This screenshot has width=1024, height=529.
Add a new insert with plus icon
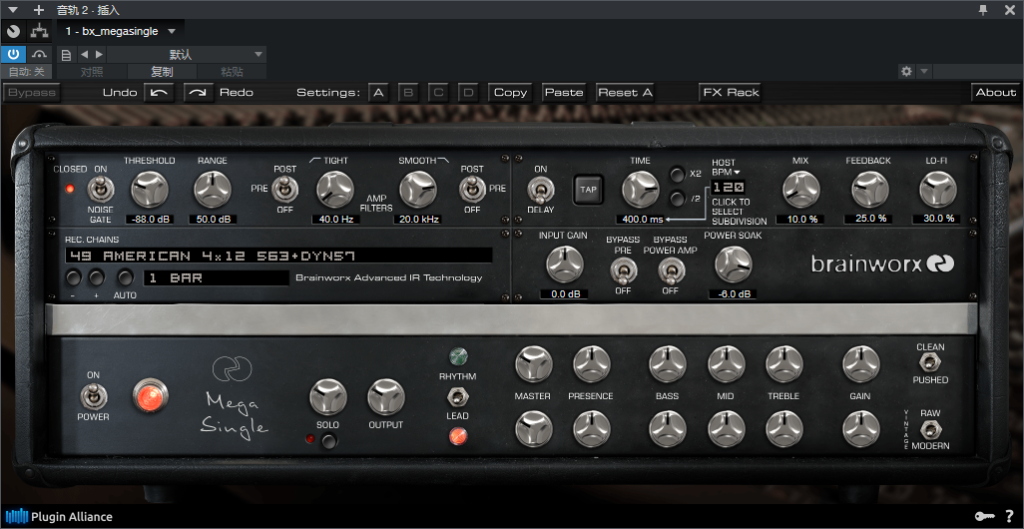coord(39,10)
